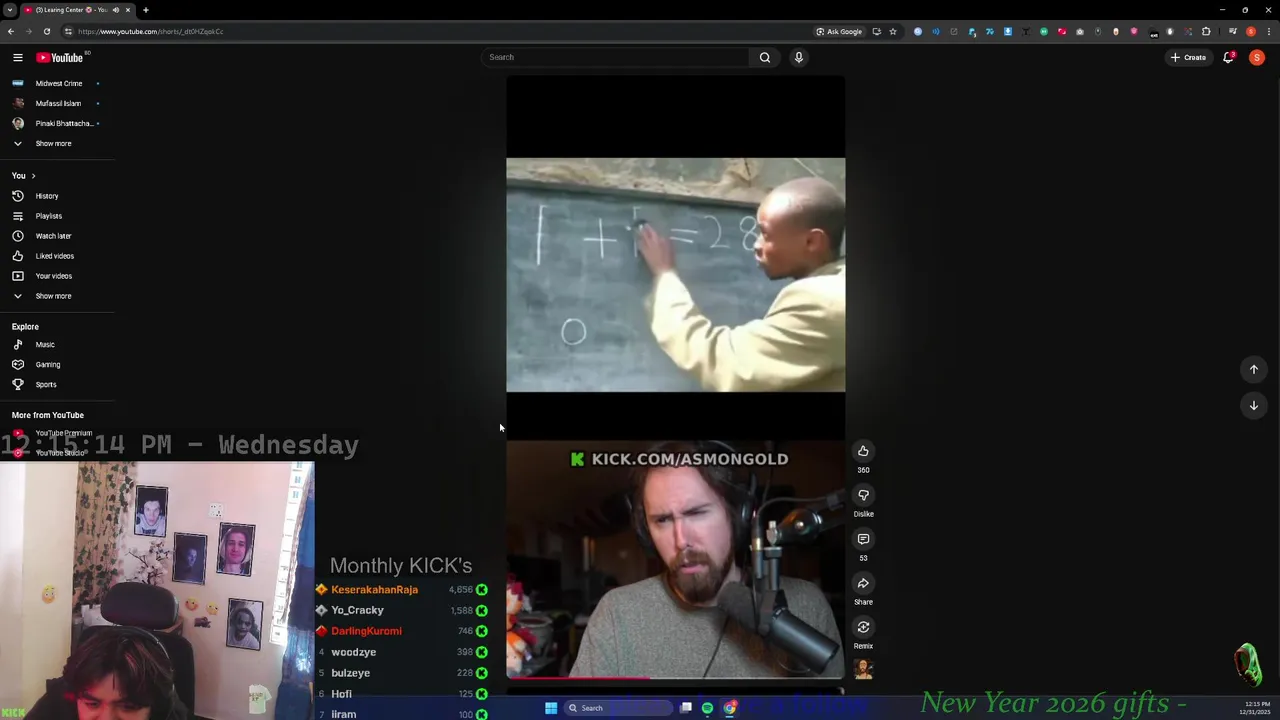
Task: Open the tab search dropdown arrow
Action: [x=9, y=10]
